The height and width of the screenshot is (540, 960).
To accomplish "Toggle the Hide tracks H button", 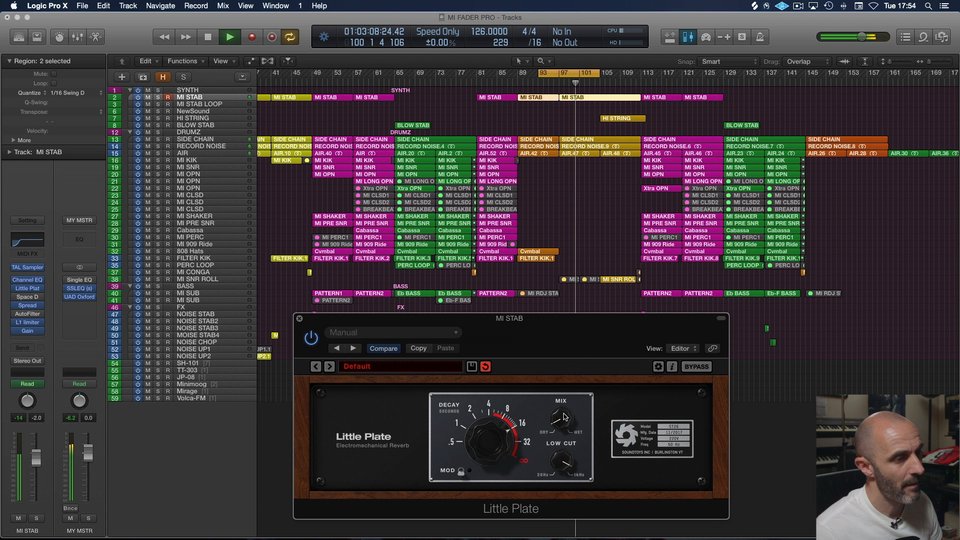I will (163, 77).
